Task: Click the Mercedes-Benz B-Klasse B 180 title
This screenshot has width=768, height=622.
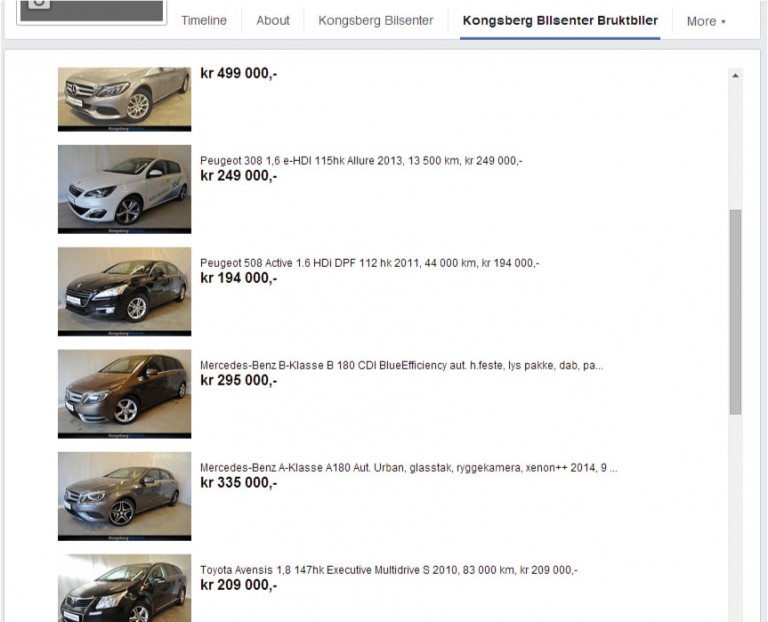Action: pyautogui.click(x=401, y=365)
